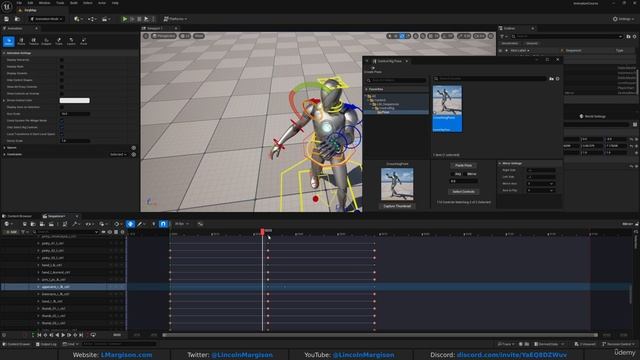The image size is (640, 360).
Task: Toggle the Only Select Rig Controls checkbox
Action: (62, 127)
